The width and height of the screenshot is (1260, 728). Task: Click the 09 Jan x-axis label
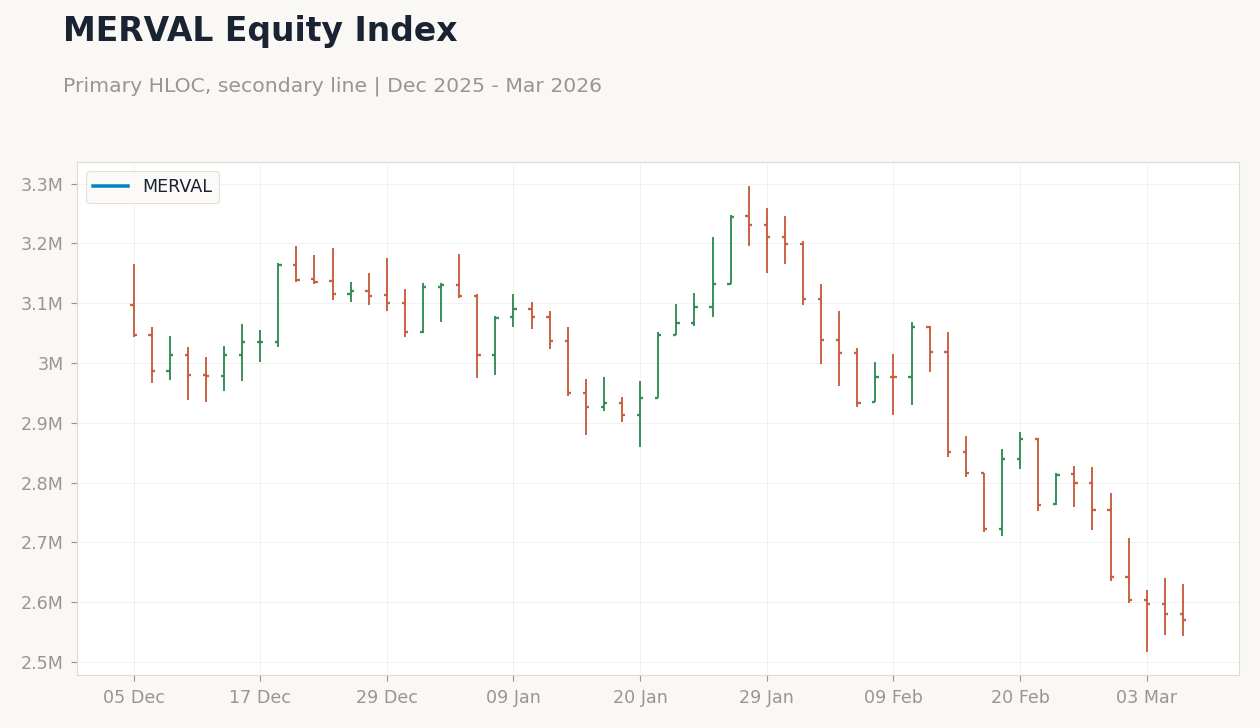click(x=513, y=698)
